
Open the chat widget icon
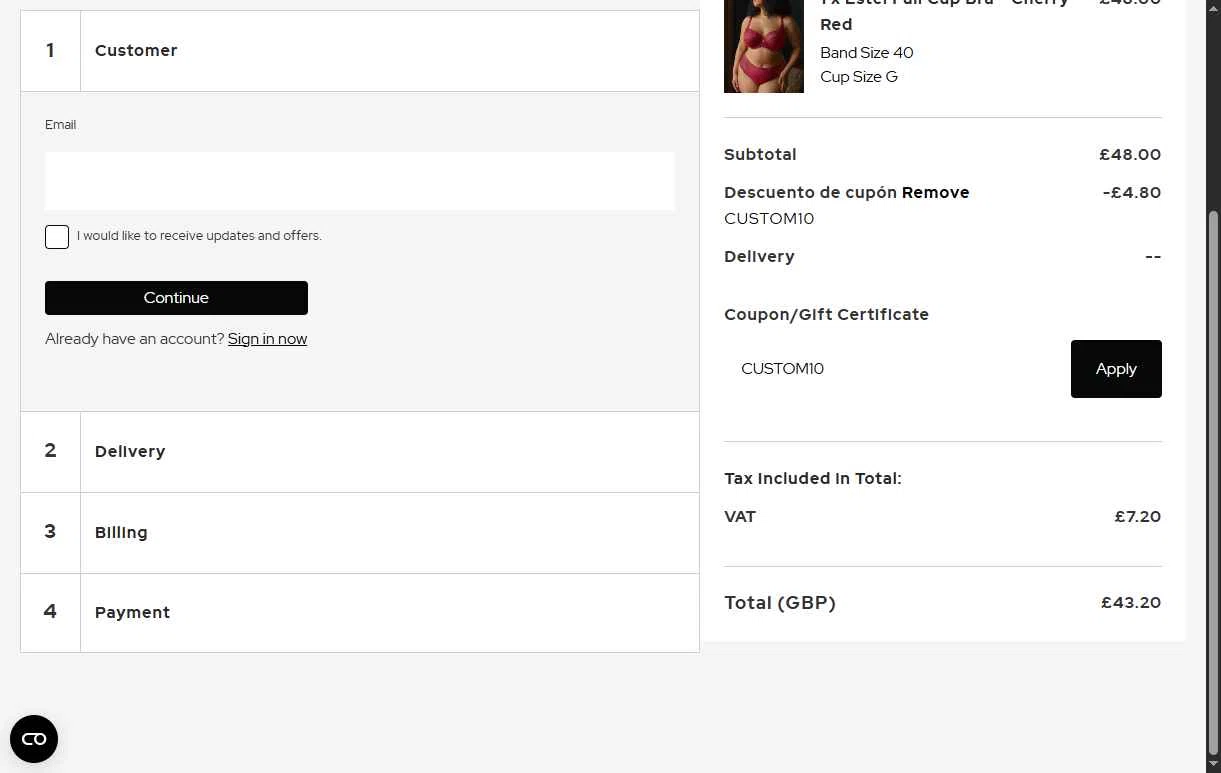(34, 739)
